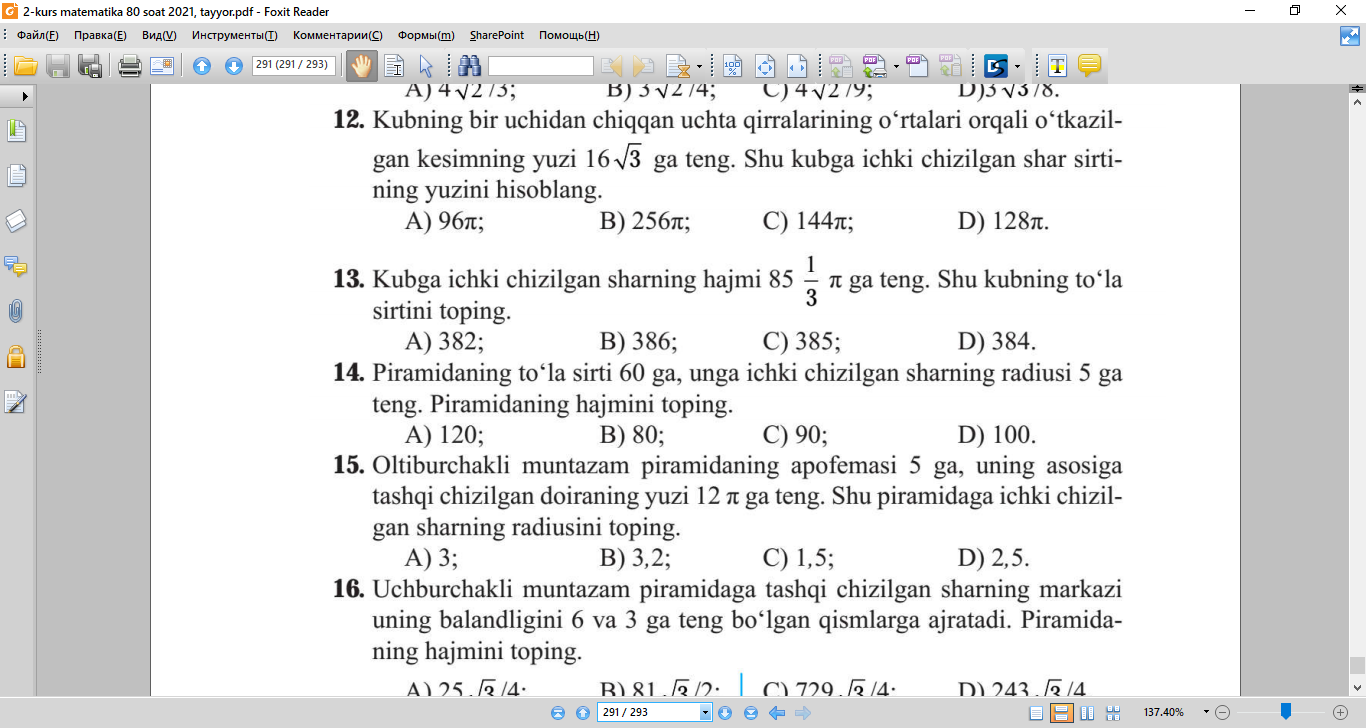Open the Файл menu
Image resolution: width=1366 pixels, height=728 pixels.
tap(38, 35)
